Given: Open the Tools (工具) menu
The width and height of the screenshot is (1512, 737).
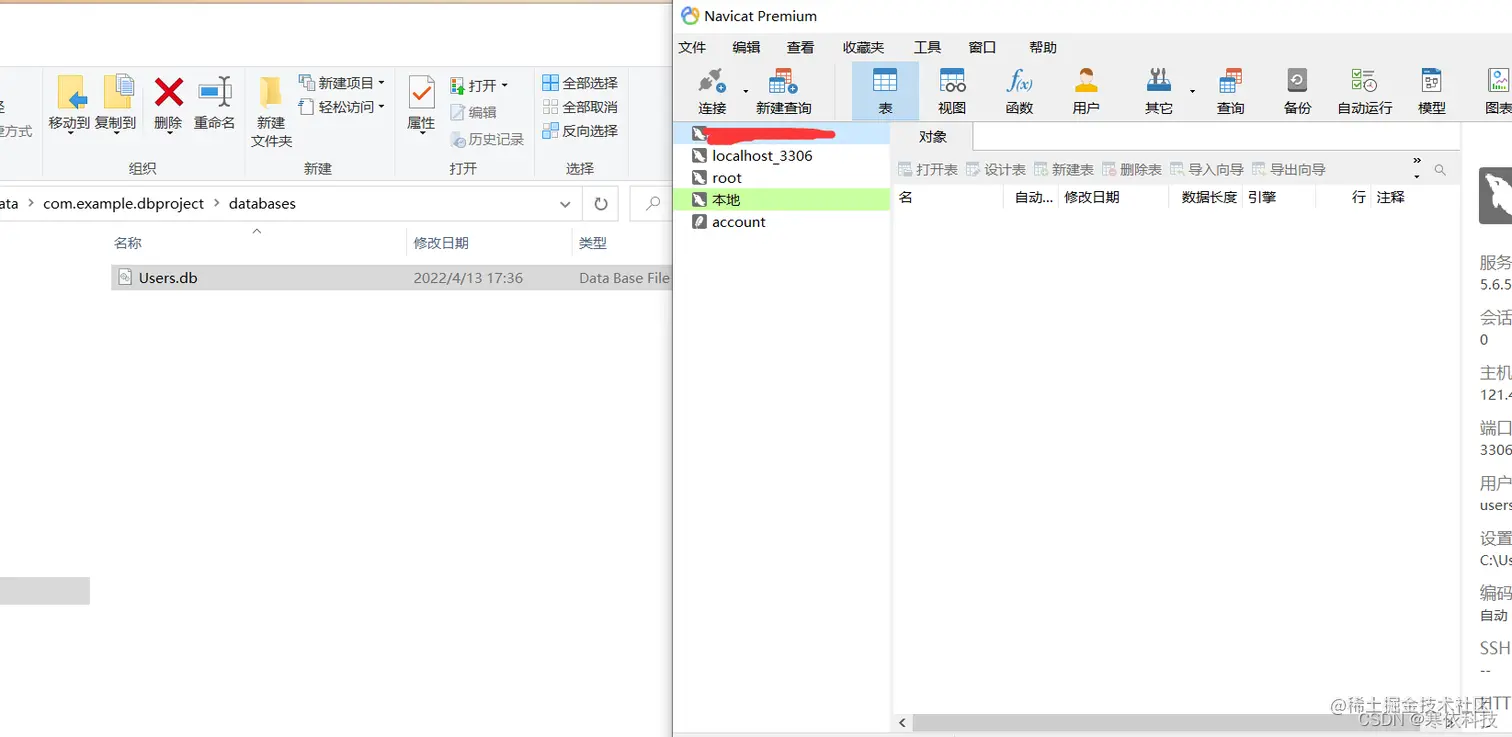Looking at the screenshot, I should pyautogui.click(x=927, y=47).
